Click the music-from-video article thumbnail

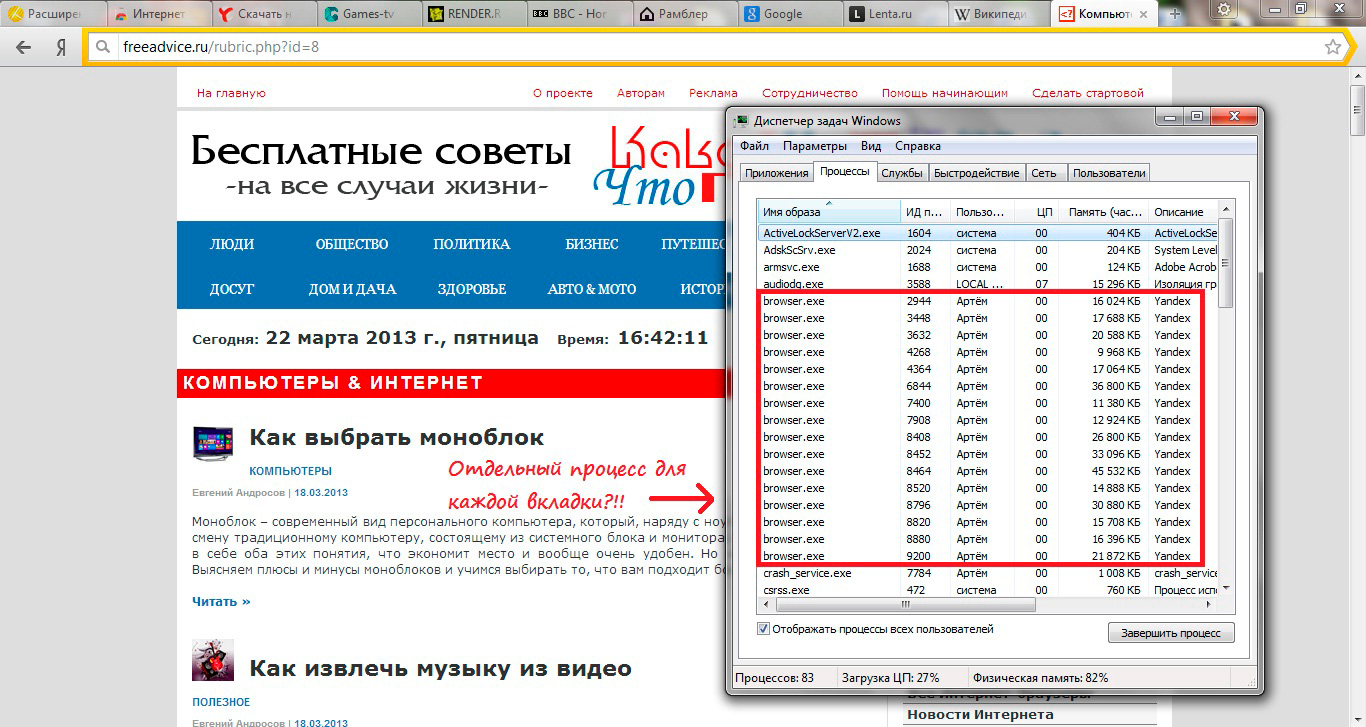(213, 660)
